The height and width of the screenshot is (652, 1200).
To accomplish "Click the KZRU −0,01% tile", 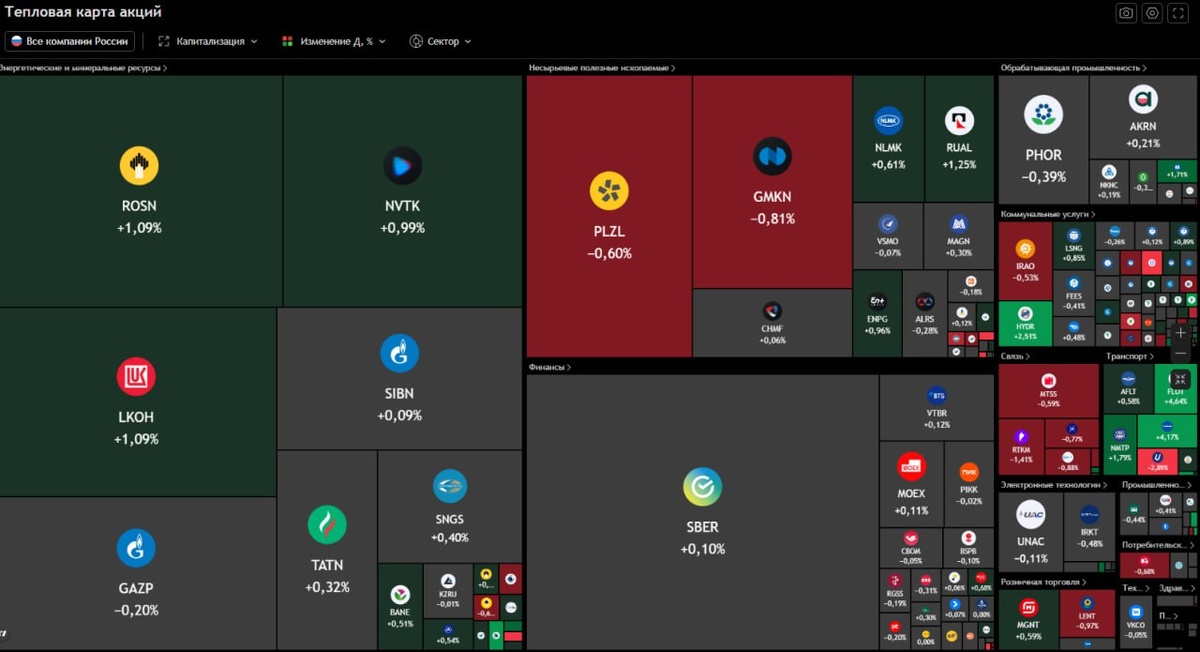I will [x=448, y=591].
